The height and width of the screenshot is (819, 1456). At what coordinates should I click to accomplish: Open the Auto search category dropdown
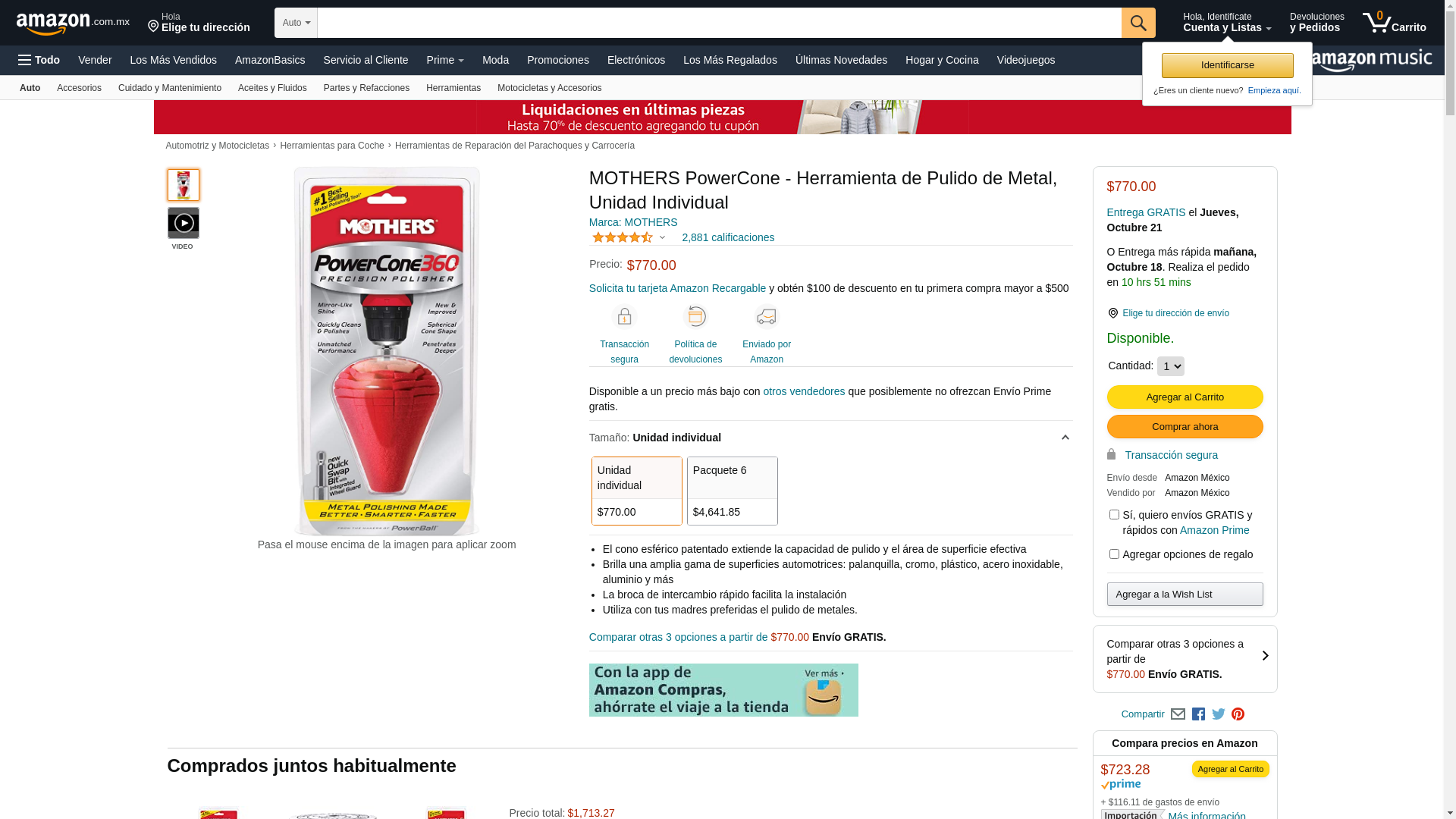point(297,23)
